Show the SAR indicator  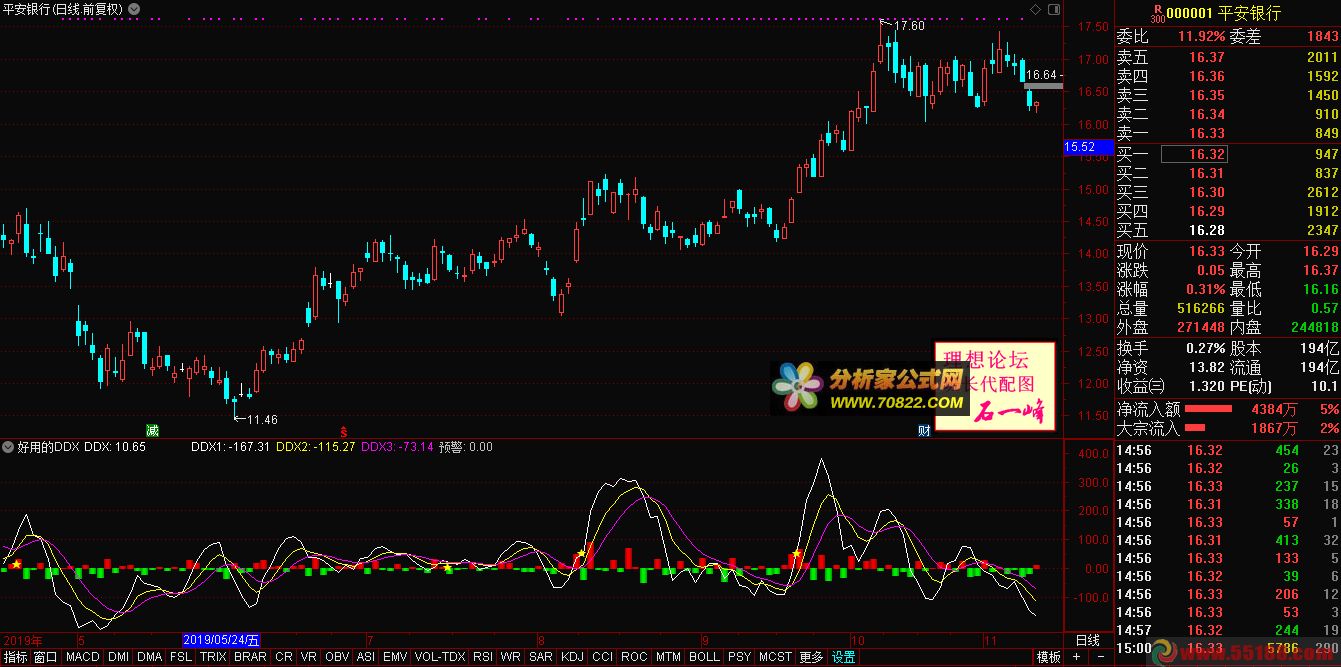point(541,658)
